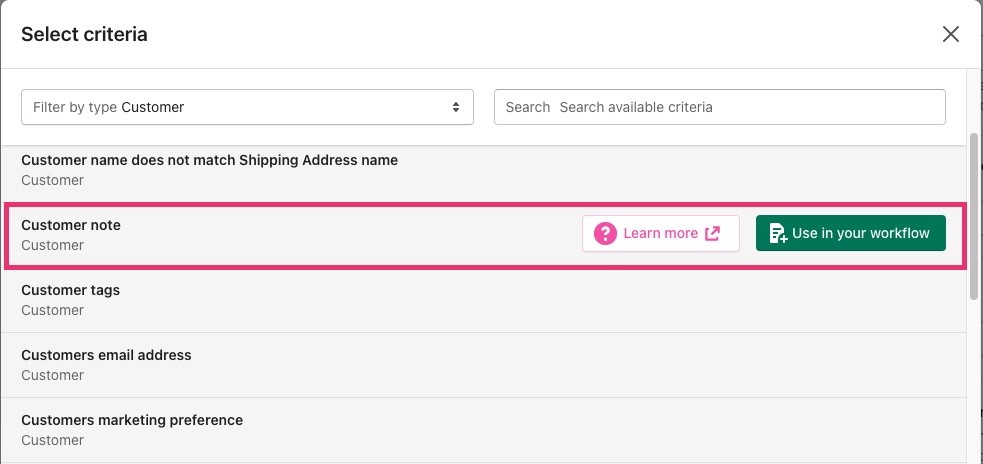Viewport: 983px width, 464px height.
Task: Open the Filter by type dropdown
Action: (x=247, y=107)
